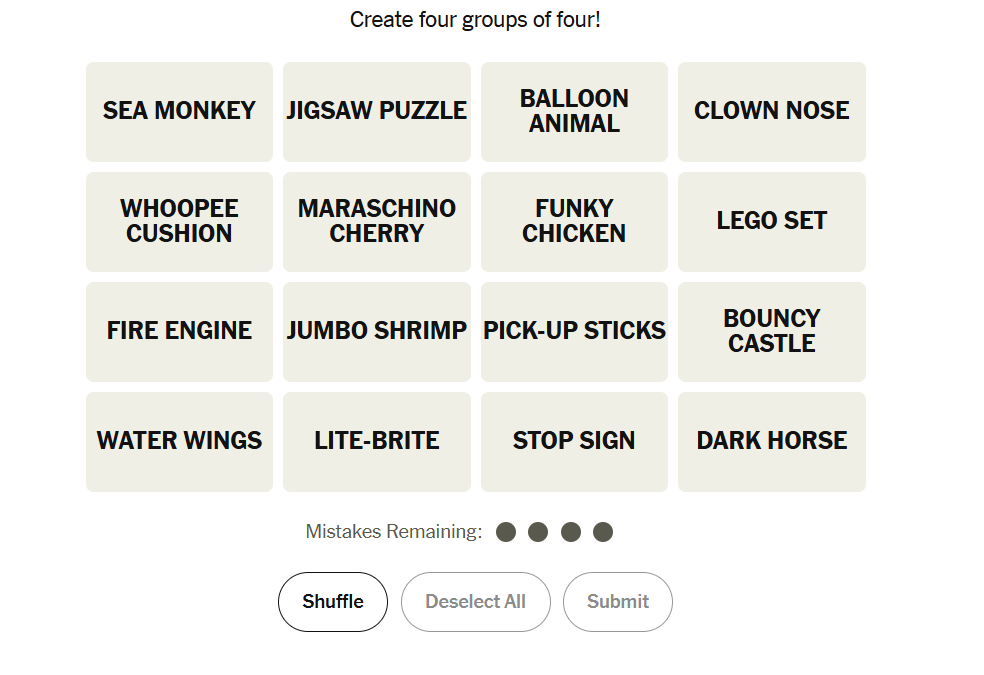Submit the selected group
The height and width of the screenshot is (675, 984).
(x=617, y=601)
